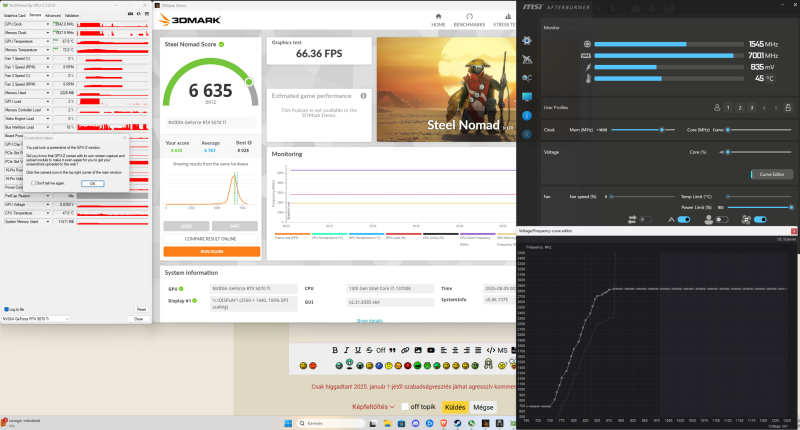800x430 pixels.
Task: Open Afterburner settings gear icon
Action: point(527,40)
